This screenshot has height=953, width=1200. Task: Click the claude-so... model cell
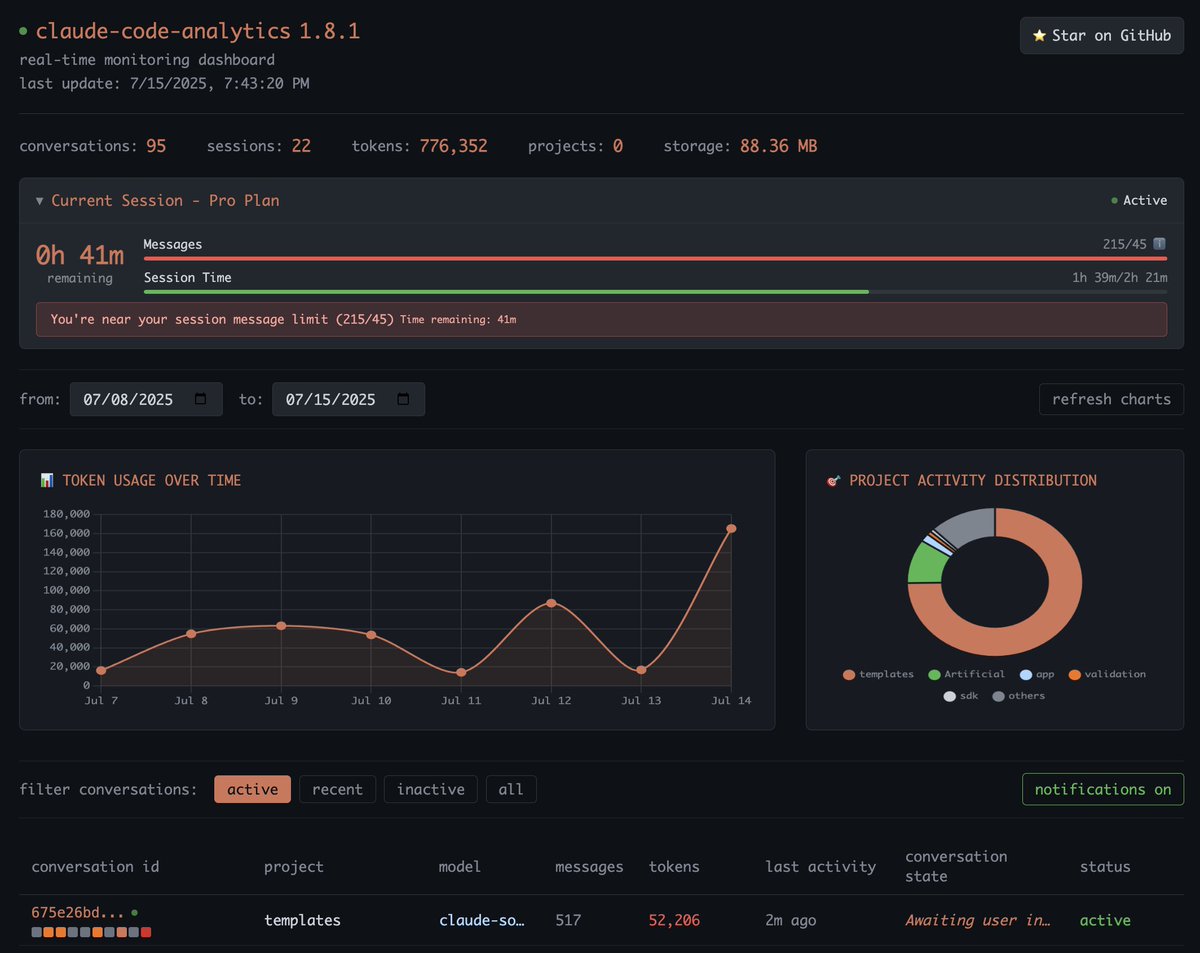pos(481,920)
